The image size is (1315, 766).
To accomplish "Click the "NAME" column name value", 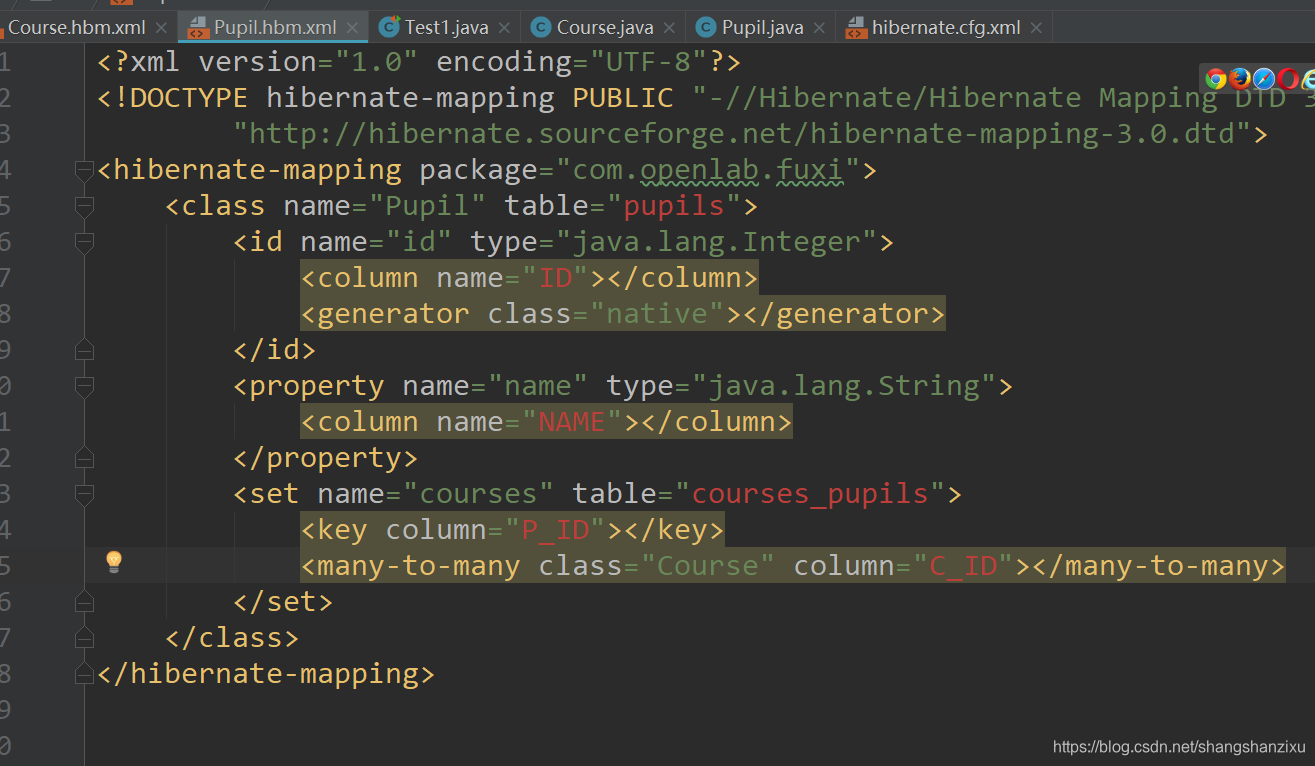I will point(573,422).
